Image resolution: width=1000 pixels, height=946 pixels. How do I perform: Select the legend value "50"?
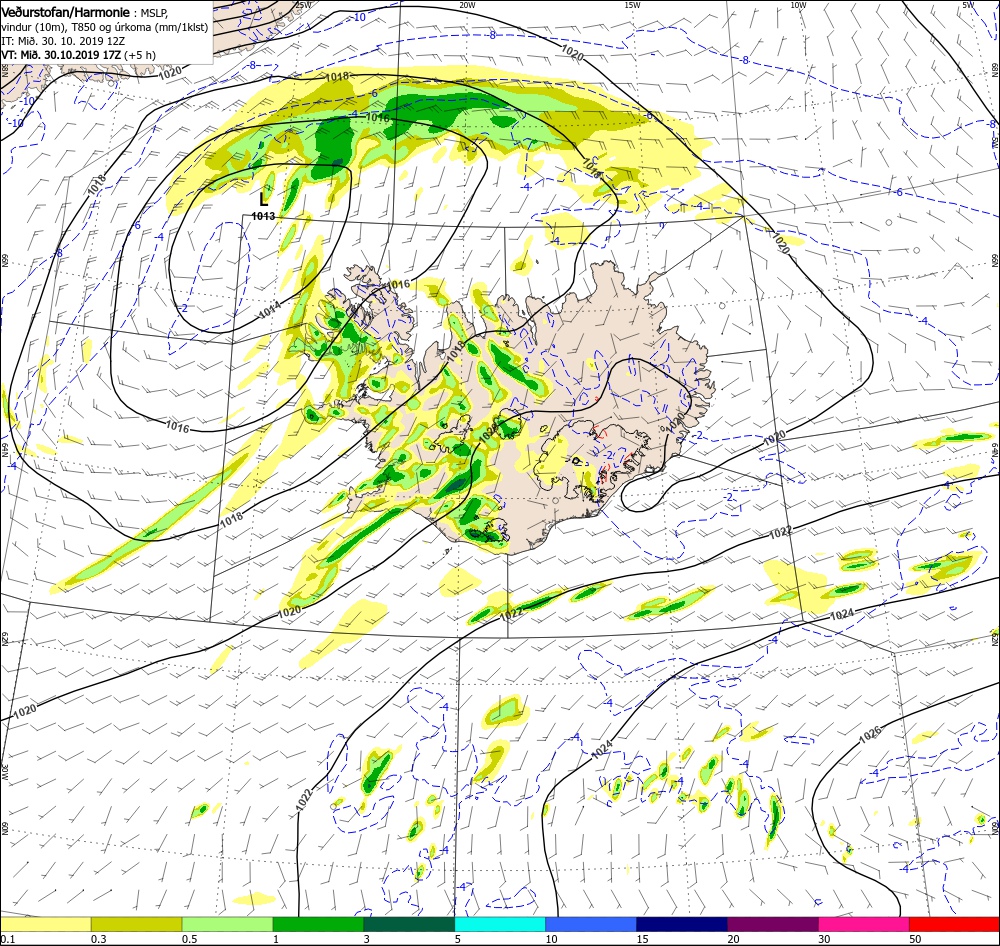[x=916, y=939]
